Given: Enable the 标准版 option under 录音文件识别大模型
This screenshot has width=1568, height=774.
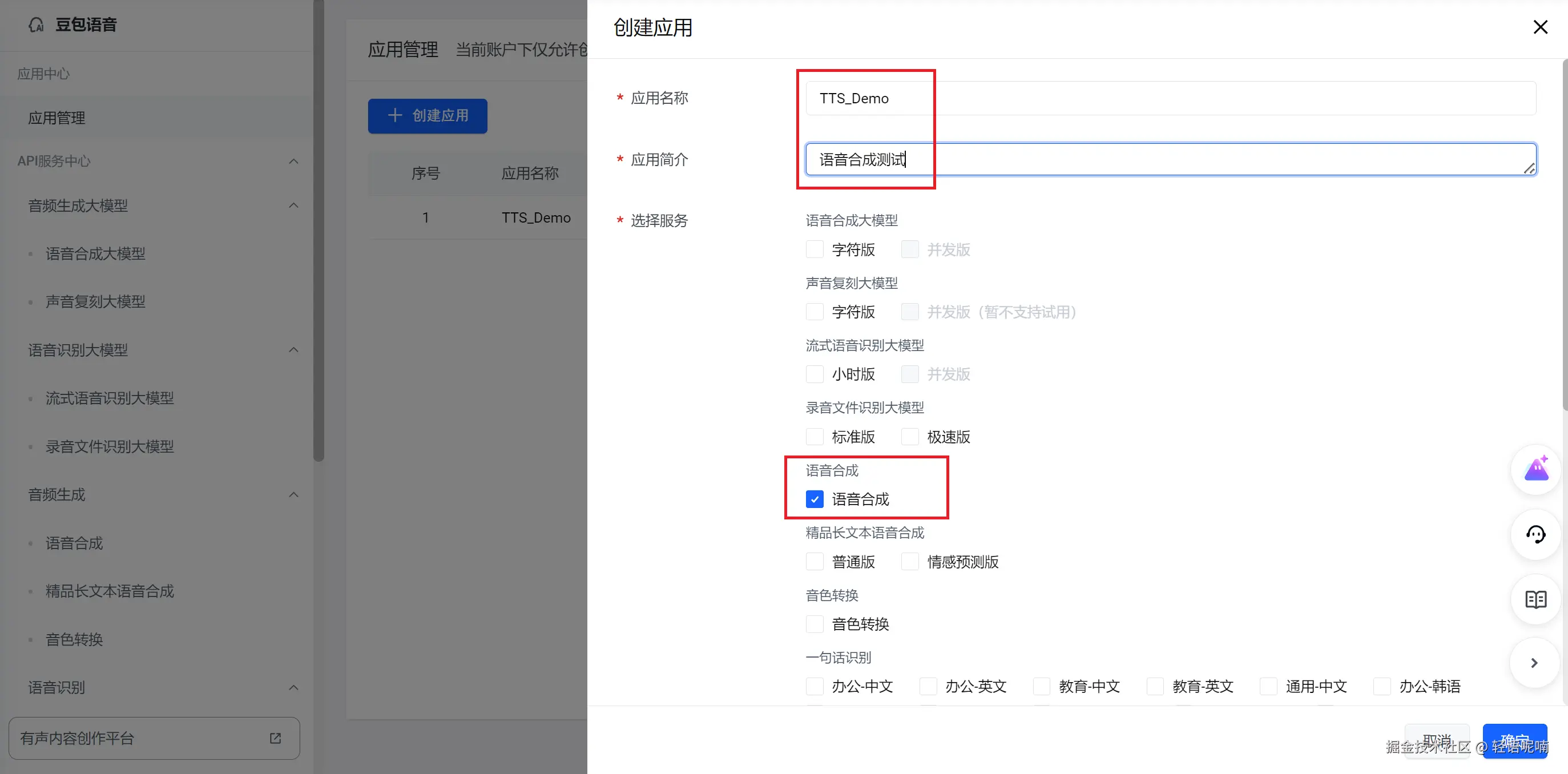Looking at the screenshot, I should (815, 436).
